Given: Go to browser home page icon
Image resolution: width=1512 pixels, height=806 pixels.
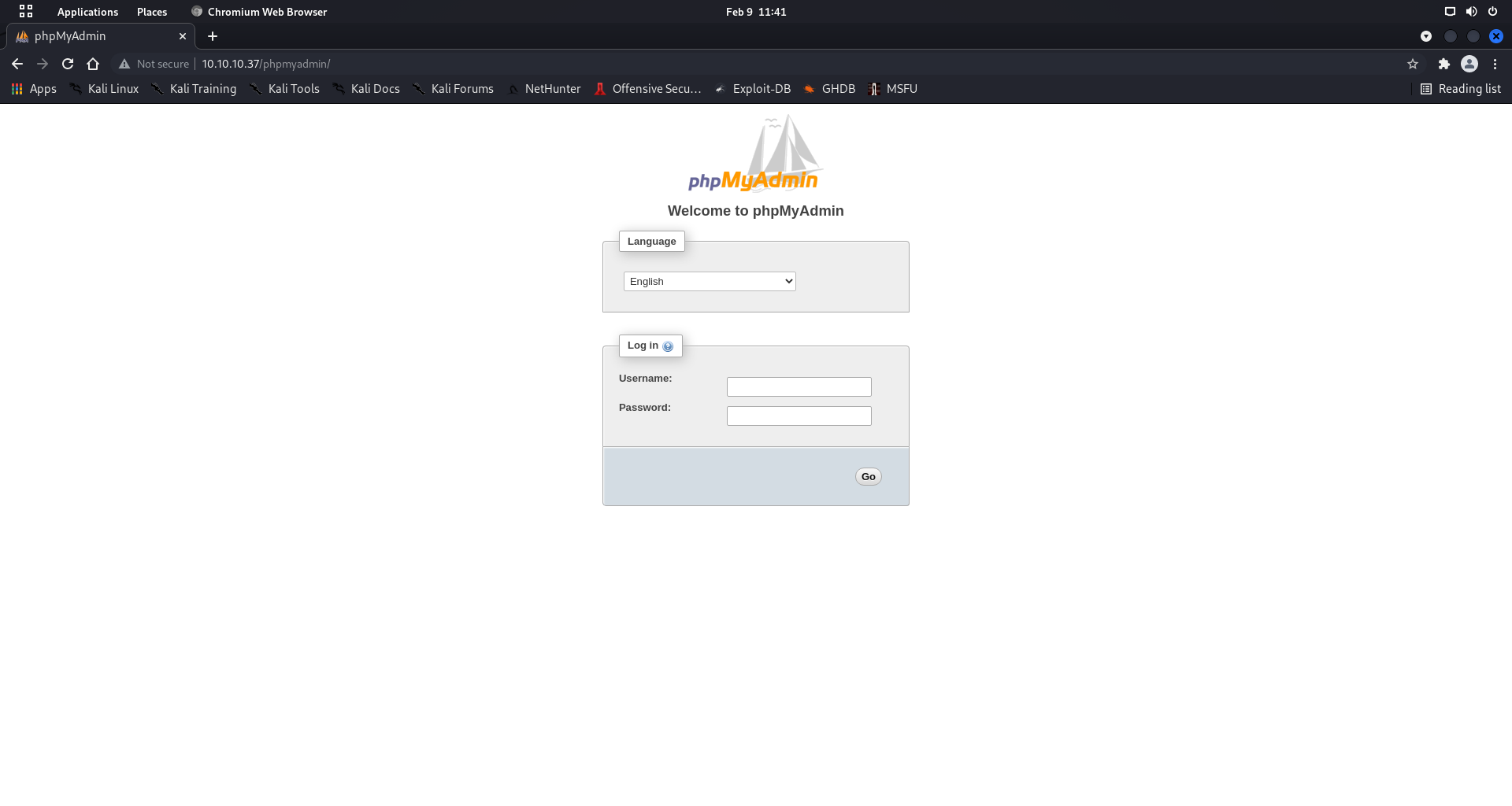Looking at the screenshot, I should coord(93,64).
